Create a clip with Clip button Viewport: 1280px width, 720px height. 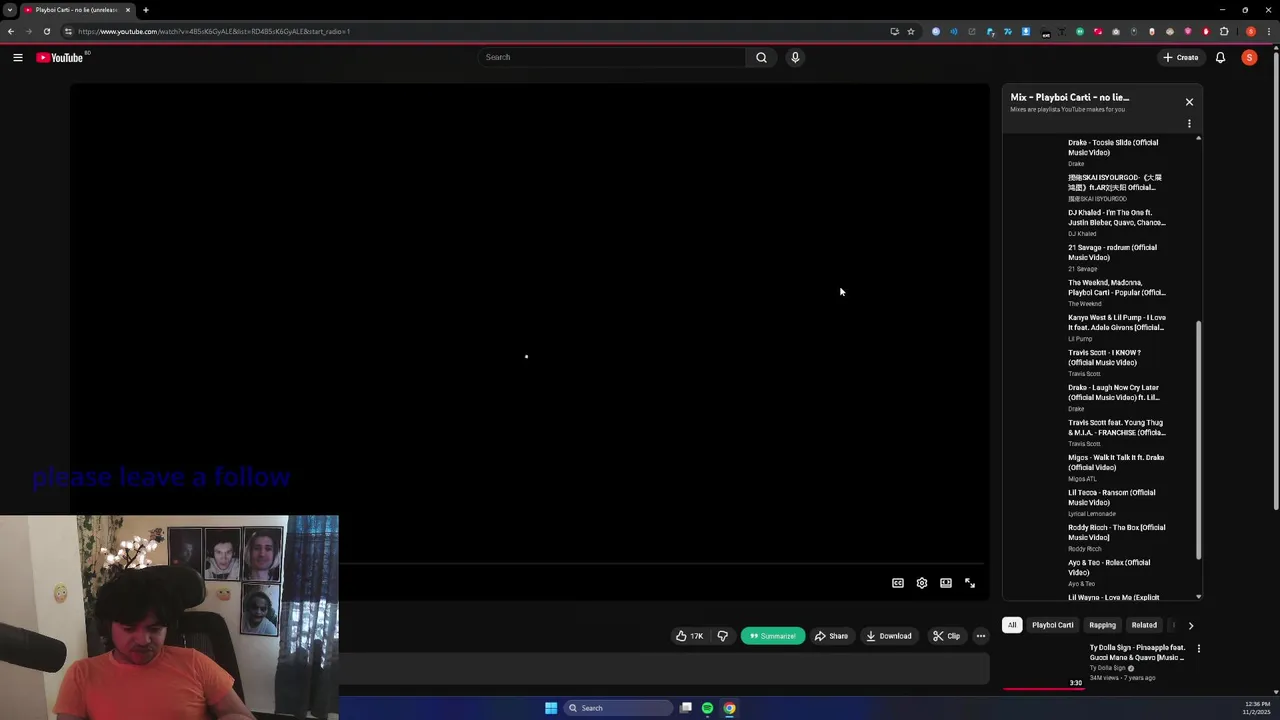point(946,636)
